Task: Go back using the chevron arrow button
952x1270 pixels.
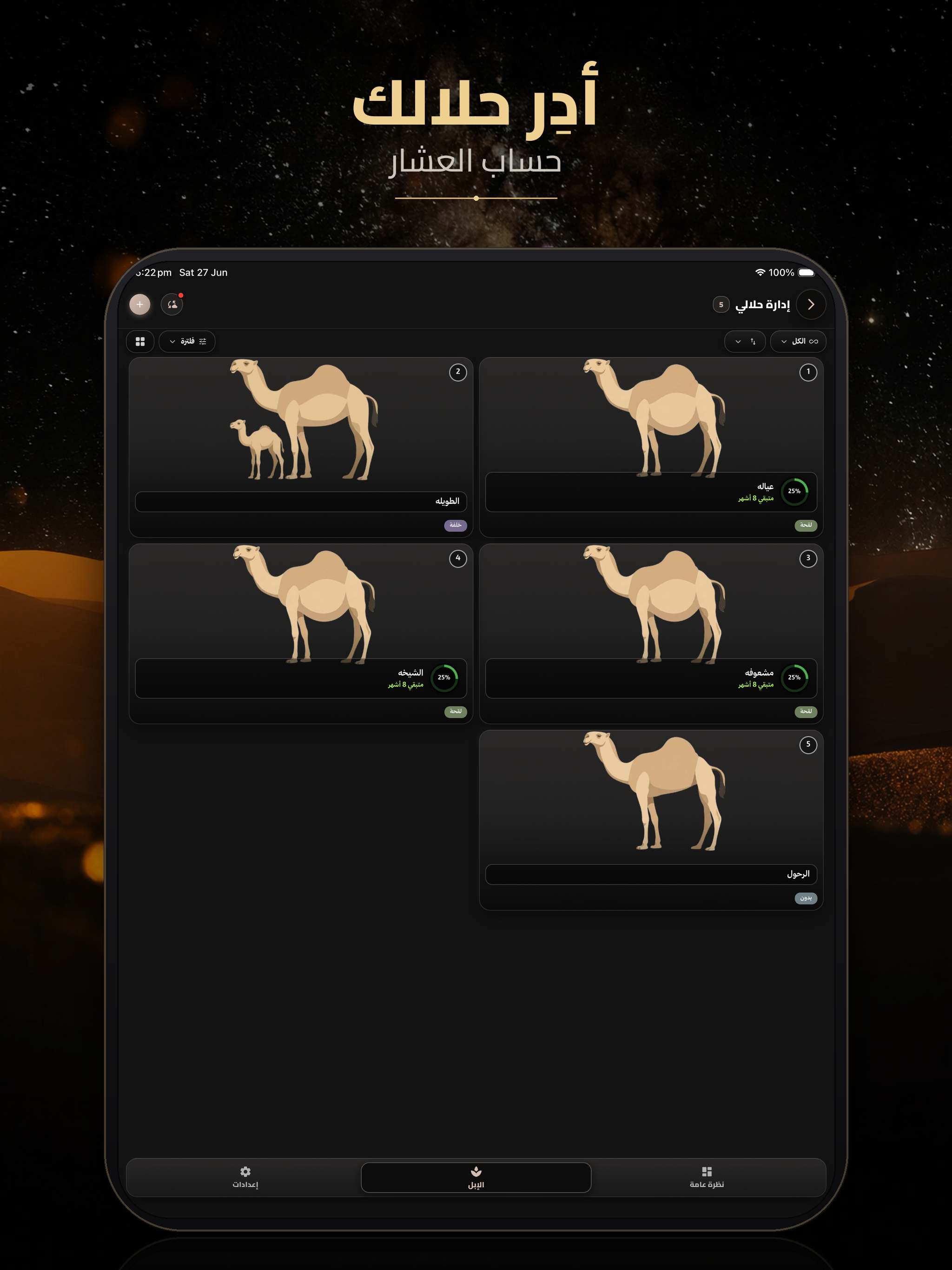Action: pyautogui.click(x=811, y=304)
